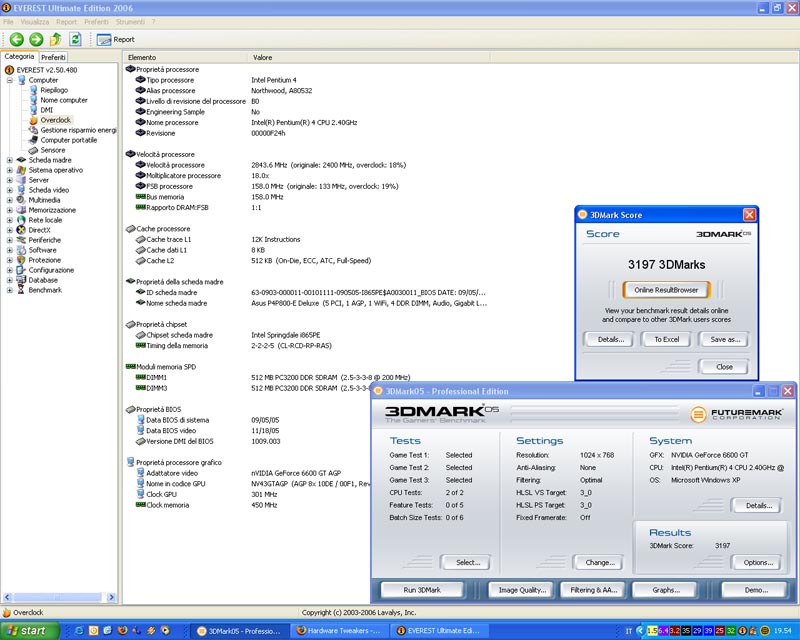The image size is (800, 640).
Task: Click the Protezione security shield icon
Action: click(21, 260)
